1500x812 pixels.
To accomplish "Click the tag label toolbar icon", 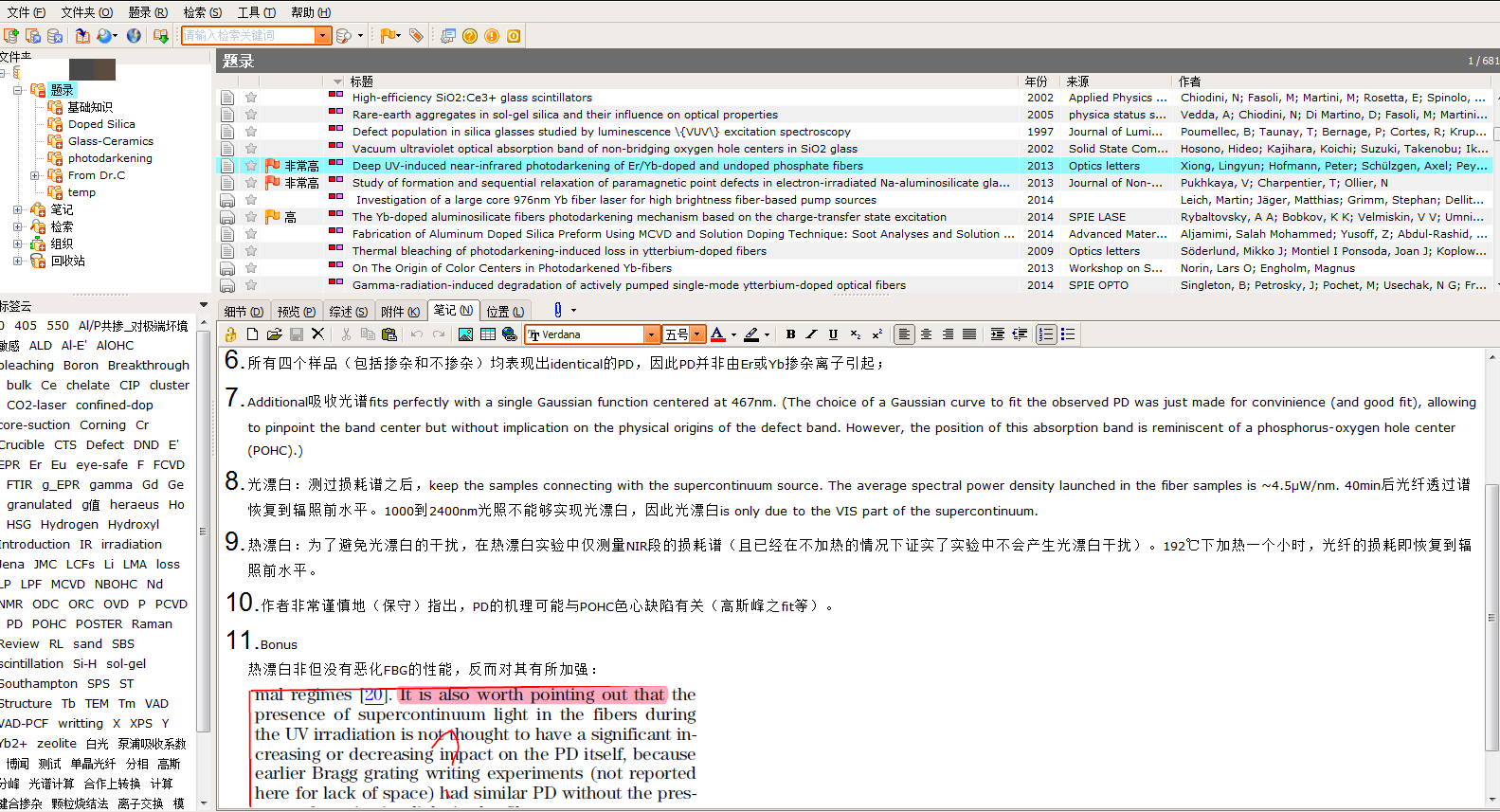I will coord(416,36).
